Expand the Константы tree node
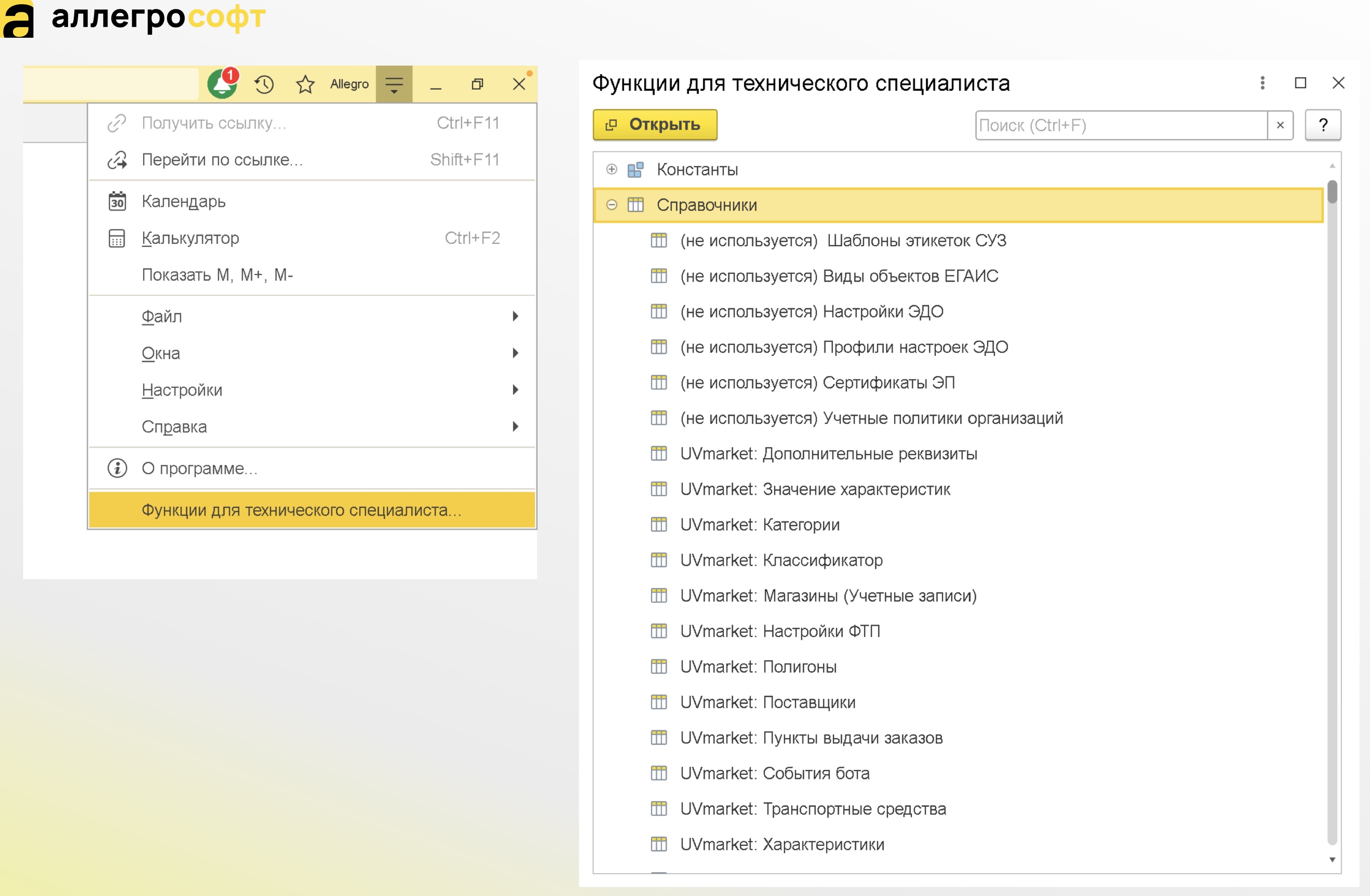Image resolution: width=1370 pixels, height=896 pixels. point(611,169)
